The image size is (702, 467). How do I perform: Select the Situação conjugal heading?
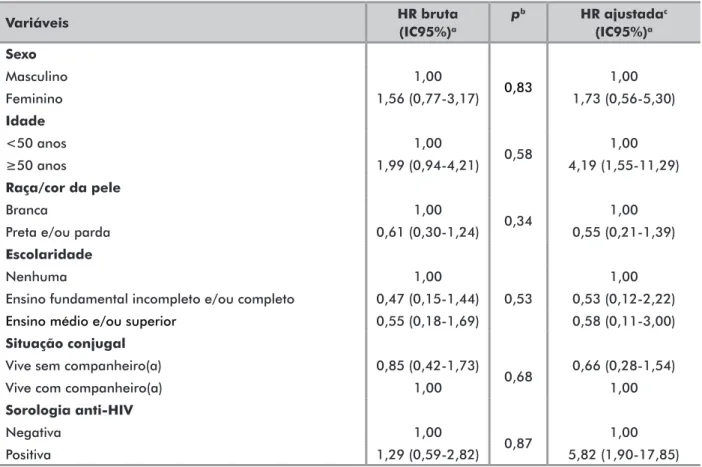[x=65, y=343]
